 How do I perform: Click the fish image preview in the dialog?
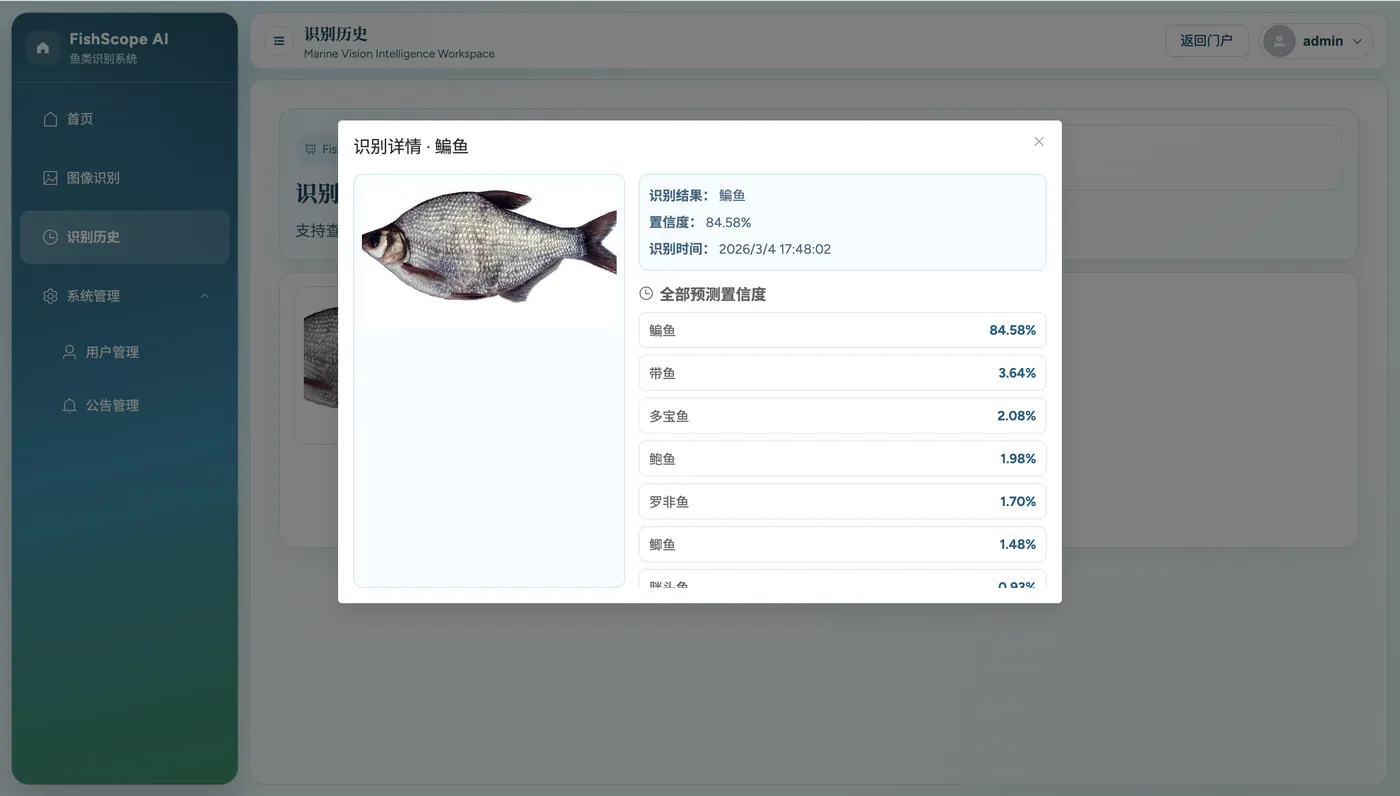tap(488, 250)
